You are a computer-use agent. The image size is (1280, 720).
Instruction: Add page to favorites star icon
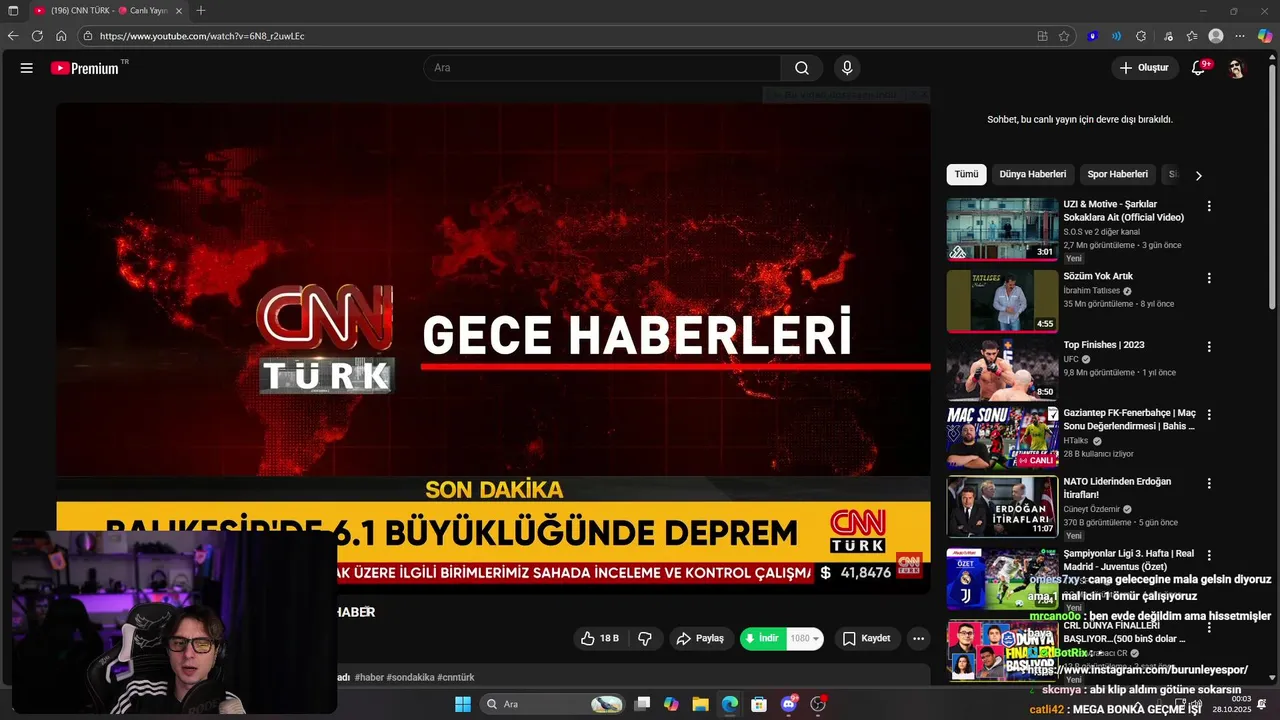pyautogui.click(x=1064, y=36)
